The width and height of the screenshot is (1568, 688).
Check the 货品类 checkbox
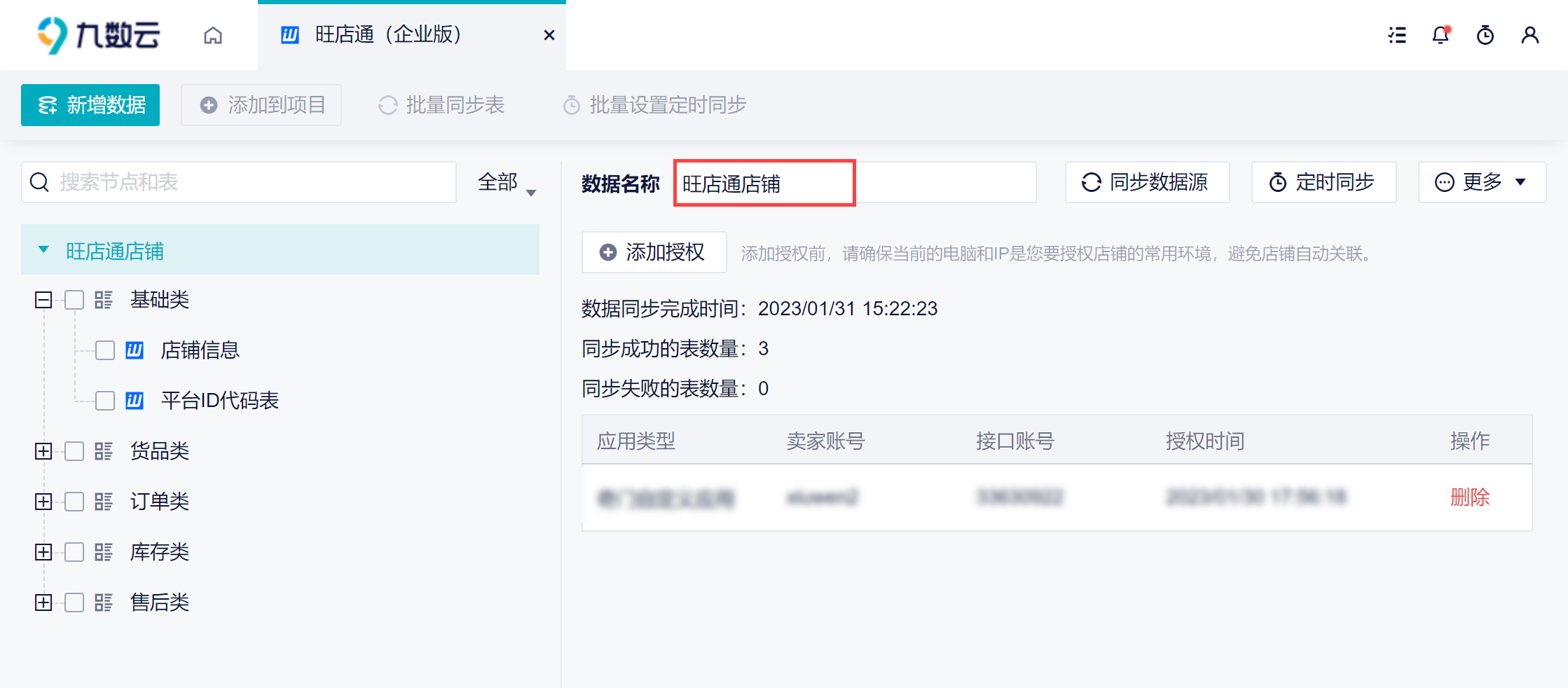(74, 451)
